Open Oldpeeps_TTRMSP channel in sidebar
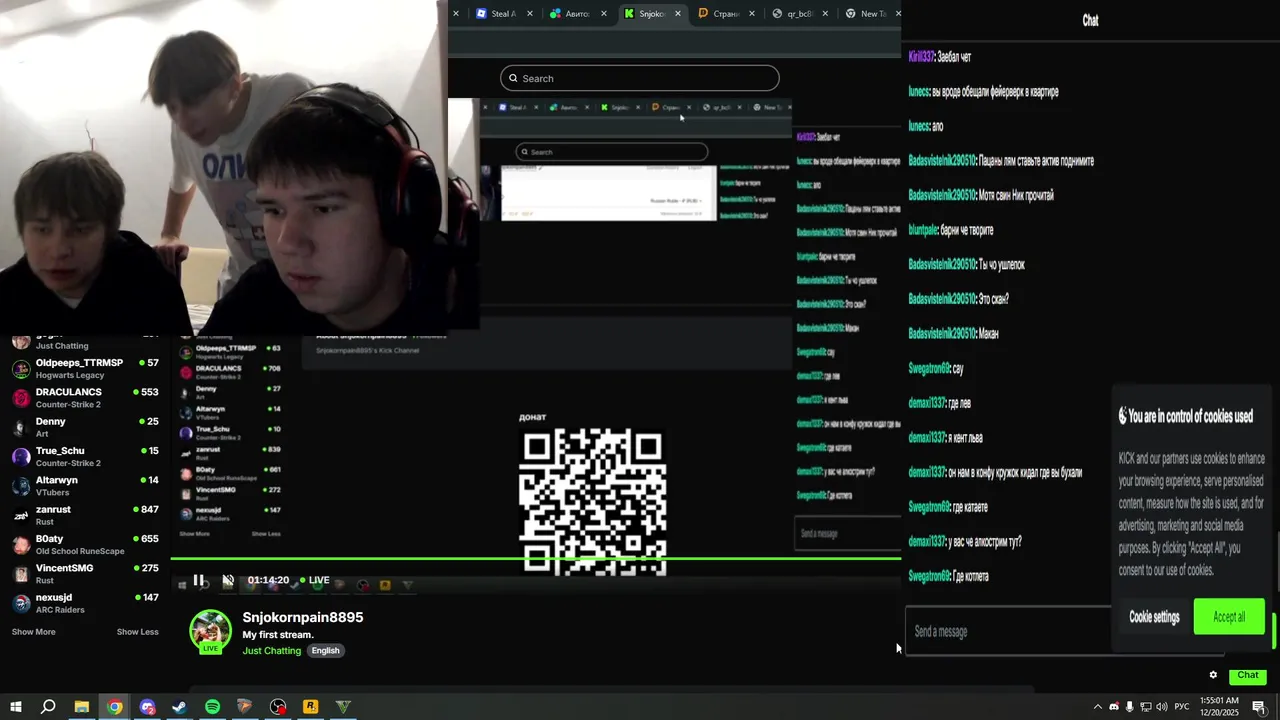The width and height of the screenshot is (1280, 720). pos(85,368)
